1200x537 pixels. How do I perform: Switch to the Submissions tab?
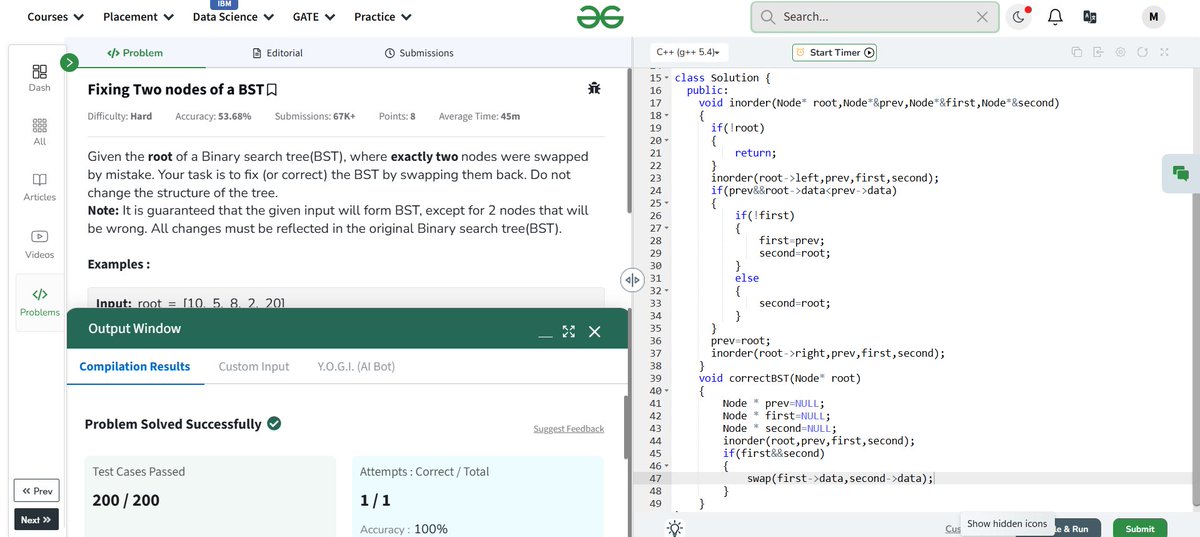419,53
